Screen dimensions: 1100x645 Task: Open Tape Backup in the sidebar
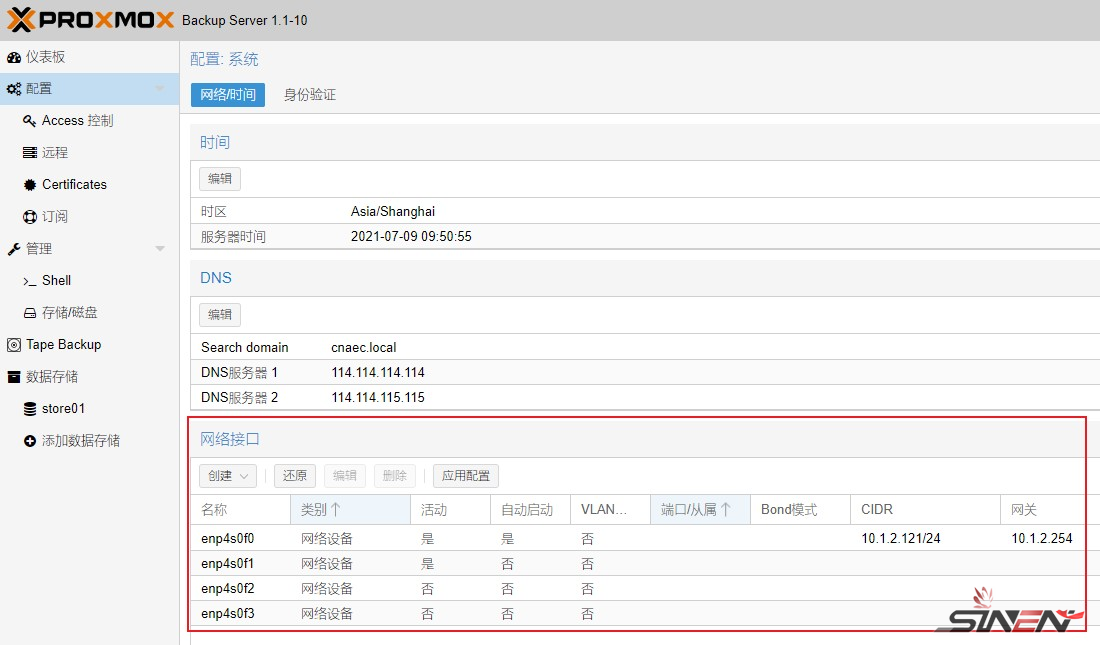pyautogui.click(x=90, y=345)
